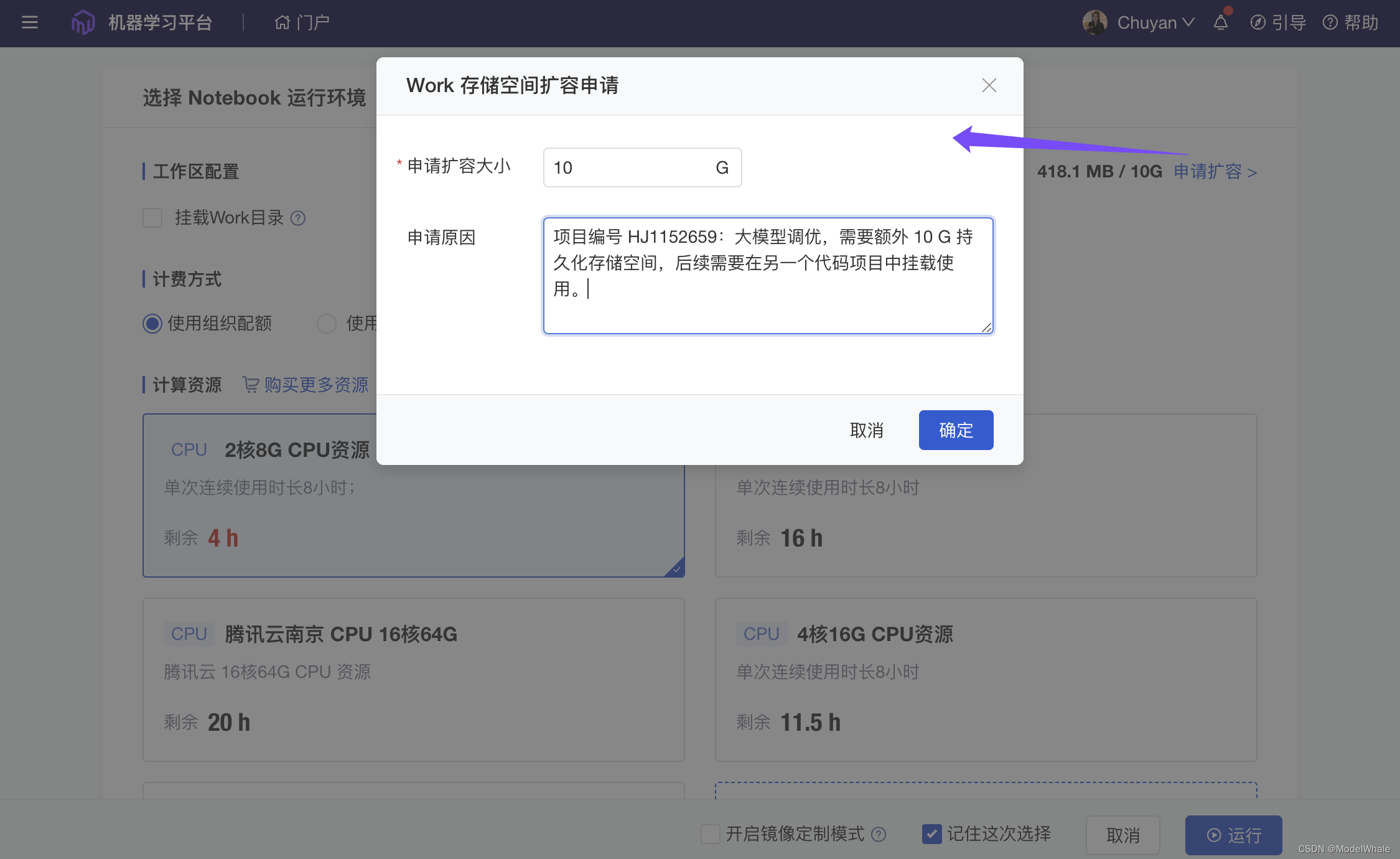Click the help question mark icon

coord(1330,22)
